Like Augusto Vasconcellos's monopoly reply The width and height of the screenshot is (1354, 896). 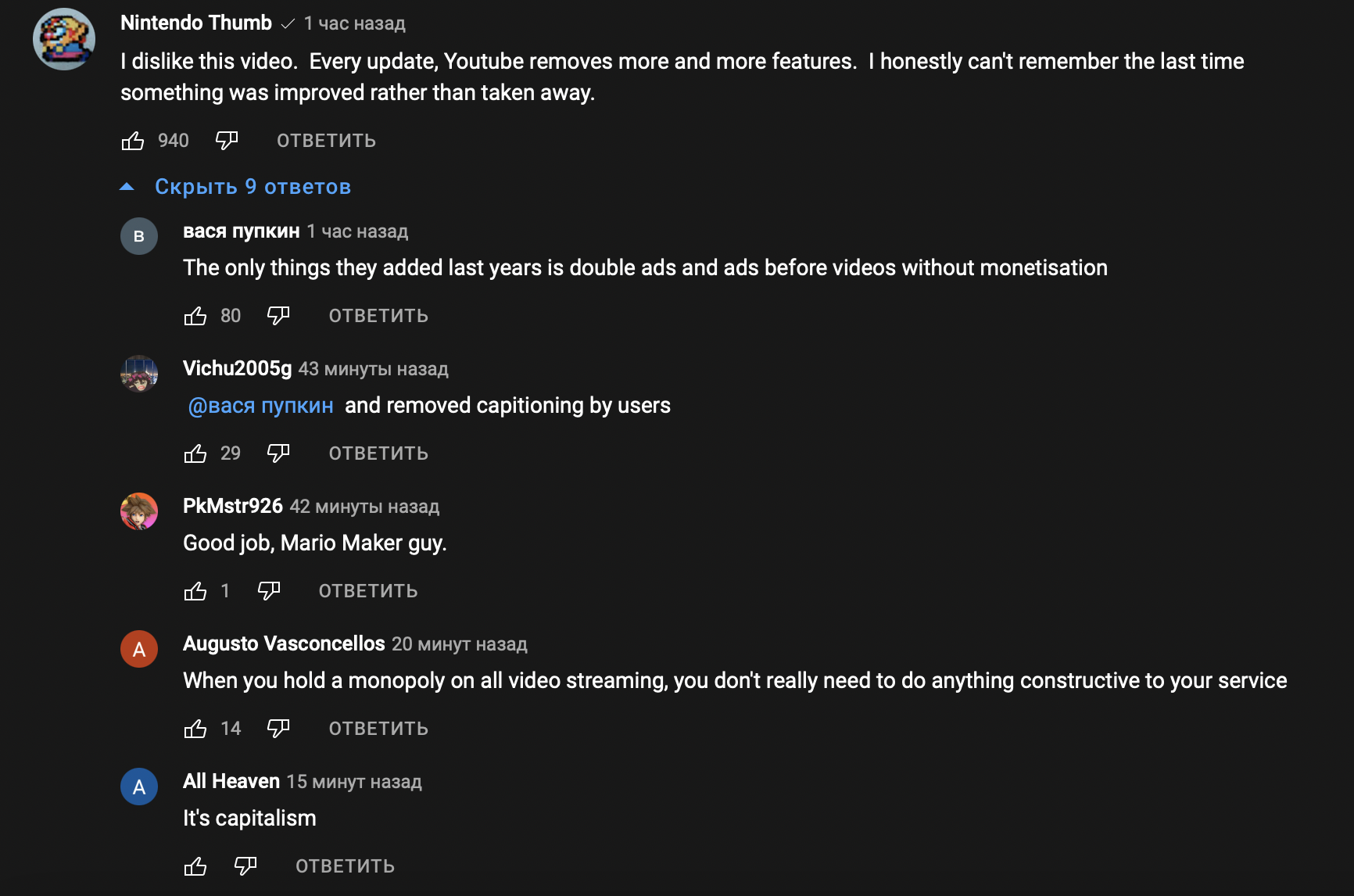[195, 729]
